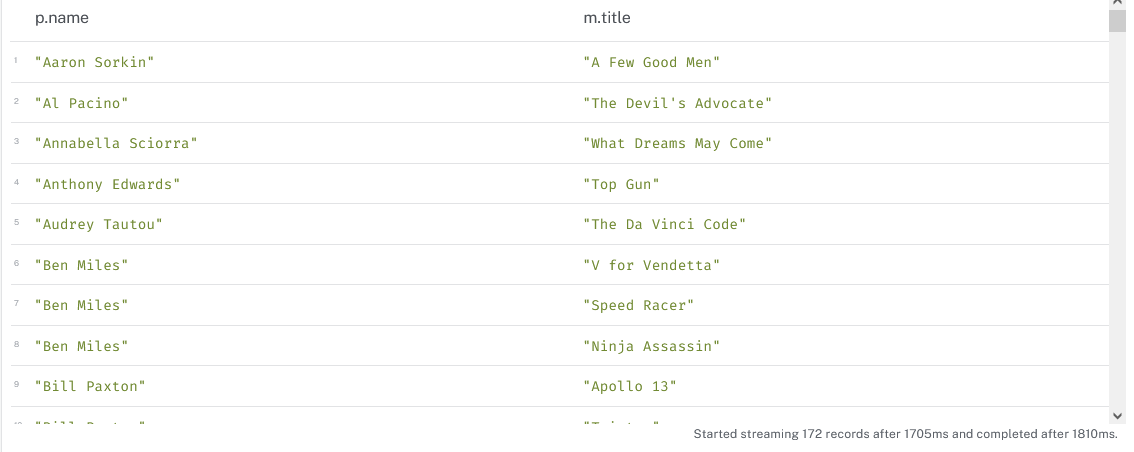Click the scrollbar down arrow

click(1117, 416)
